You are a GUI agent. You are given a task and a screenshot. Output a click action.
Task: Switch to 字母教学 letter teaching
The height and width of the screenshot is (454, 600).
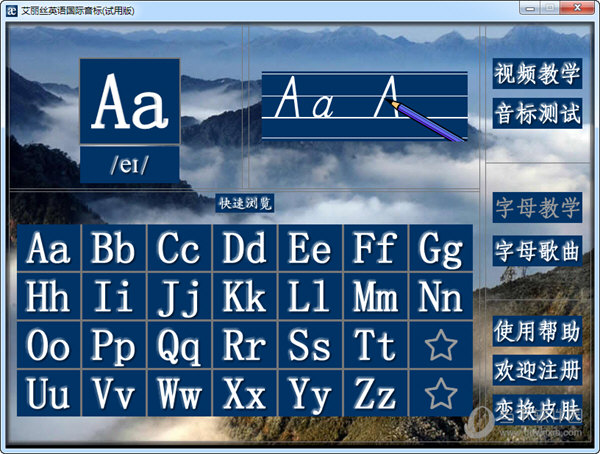point(537,208)
